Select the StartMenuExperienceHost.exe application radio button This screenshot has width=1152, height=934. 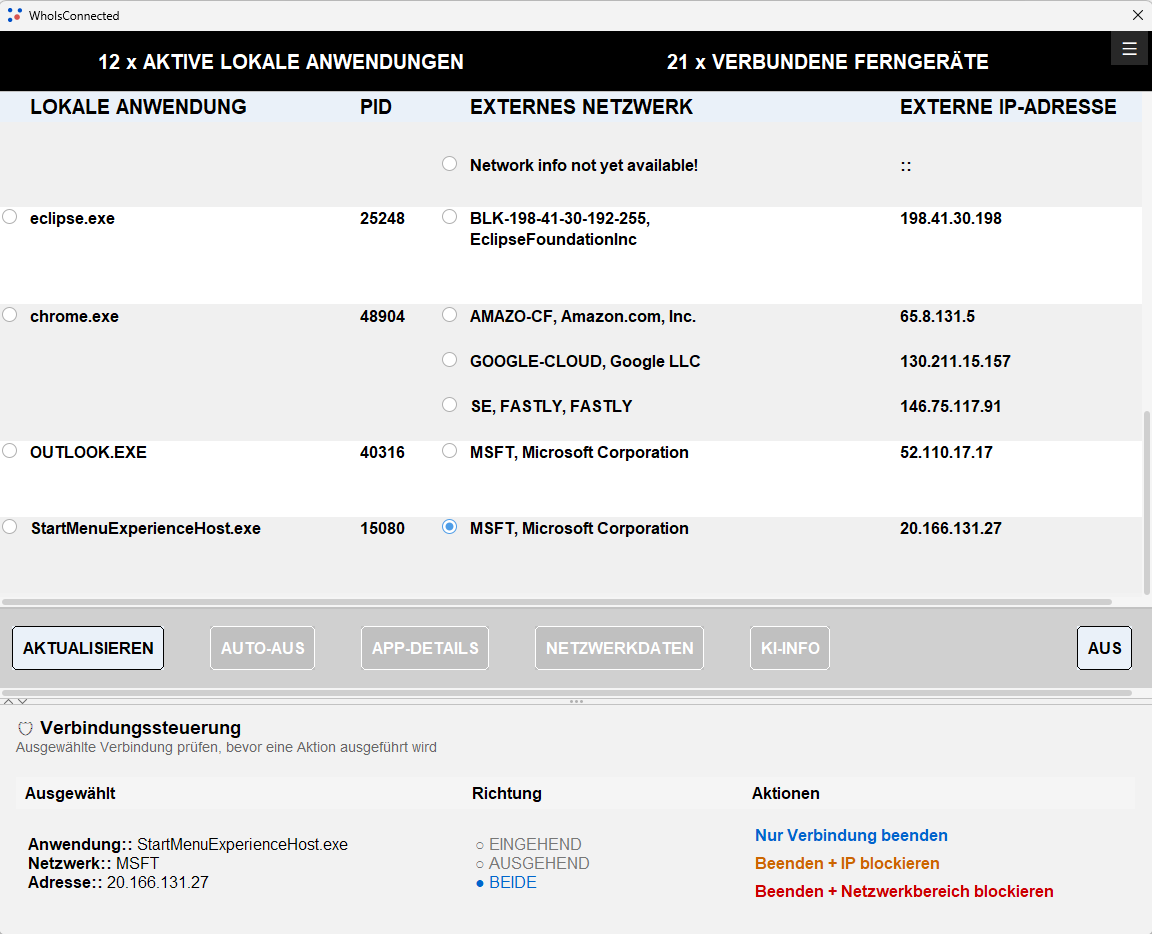click(x=10, y=527)
